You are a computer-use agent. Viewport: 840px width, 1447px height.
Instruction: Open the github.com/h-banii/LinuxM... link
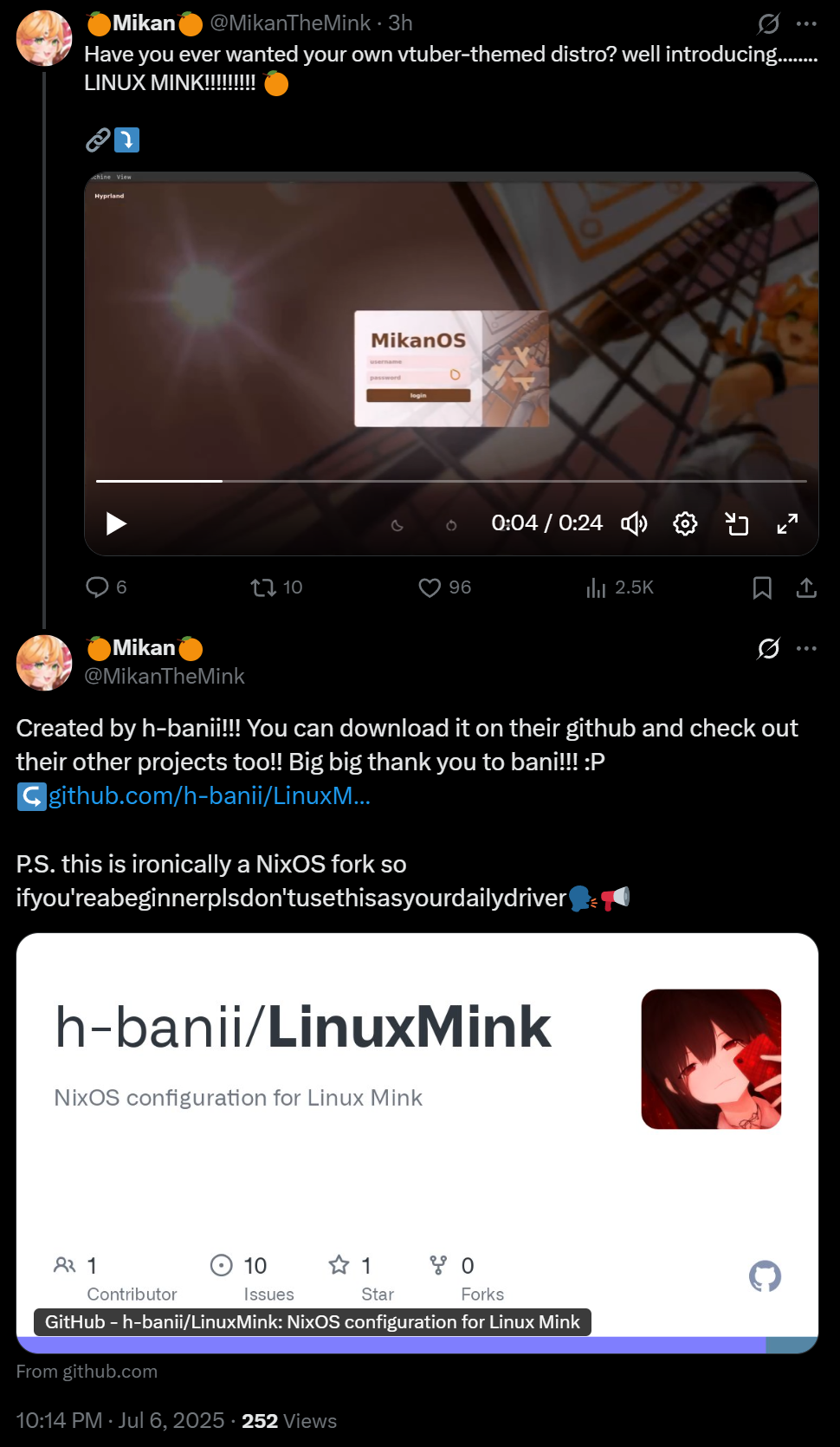coord(210,795)
